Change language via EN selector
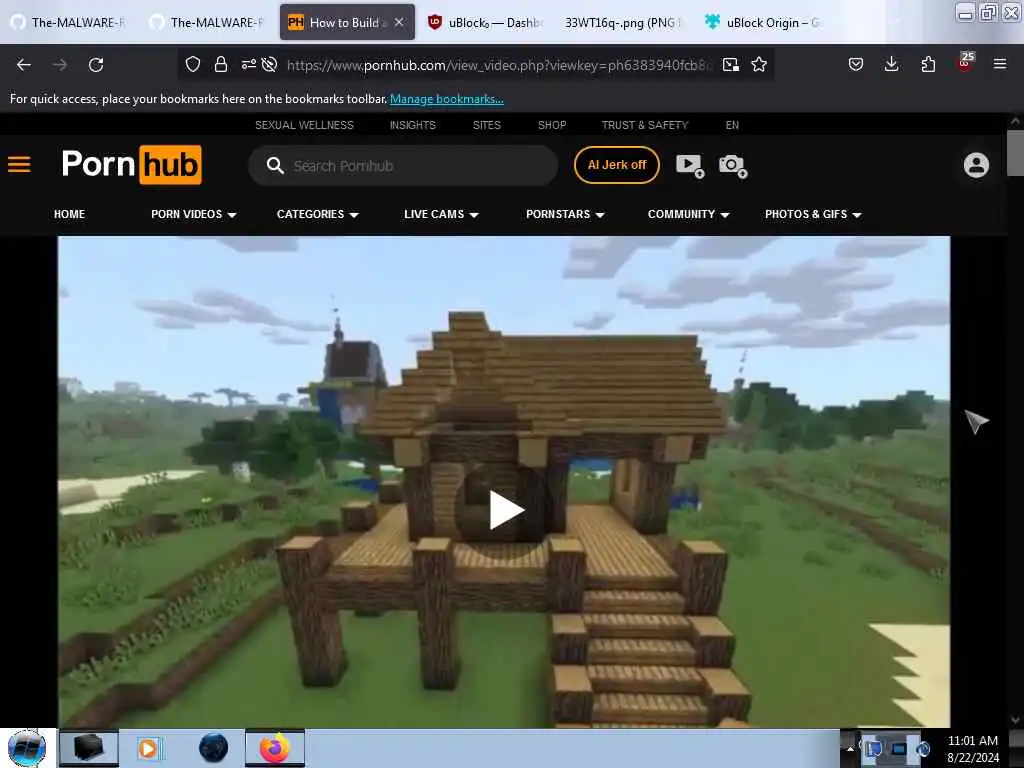 pyautogui.click(x=732, y=125)
